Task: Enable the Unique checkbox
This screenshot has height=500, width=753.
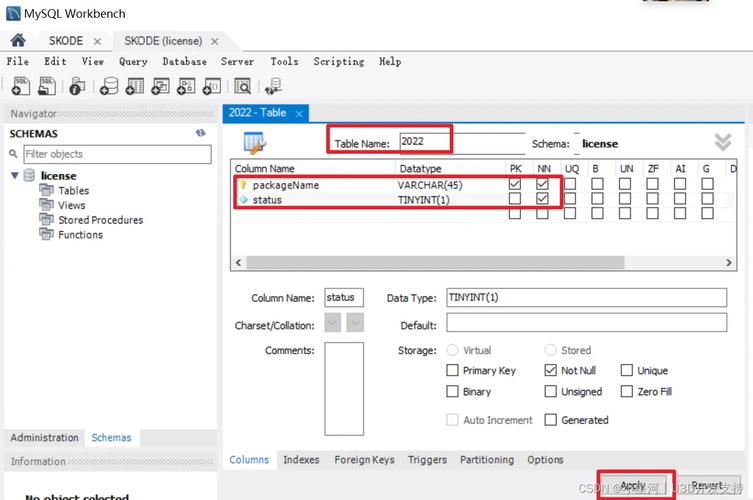Action: click(627, 370)
